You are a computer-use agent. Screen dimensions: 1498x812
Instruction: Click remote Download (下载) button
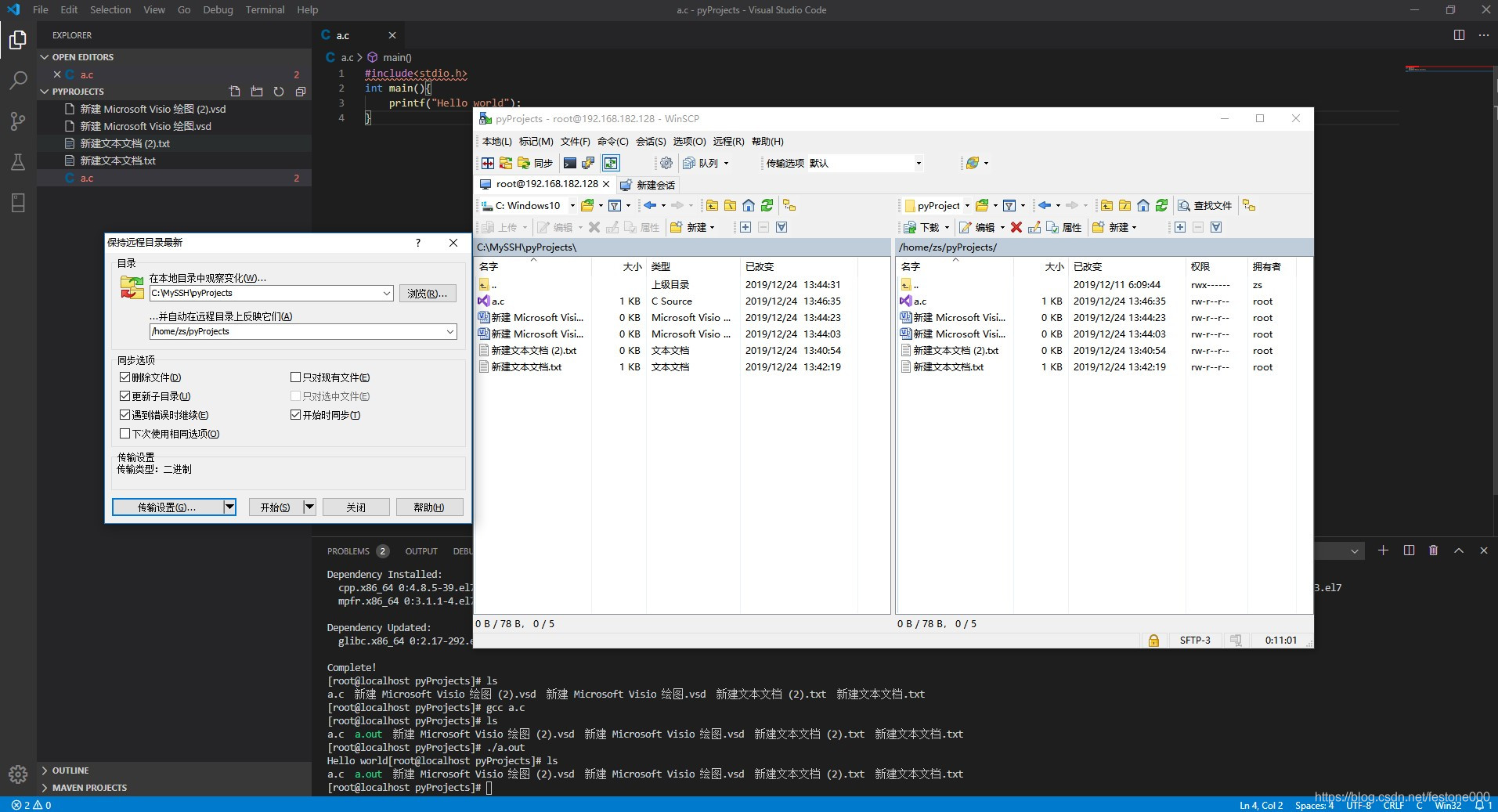[921, 227]
